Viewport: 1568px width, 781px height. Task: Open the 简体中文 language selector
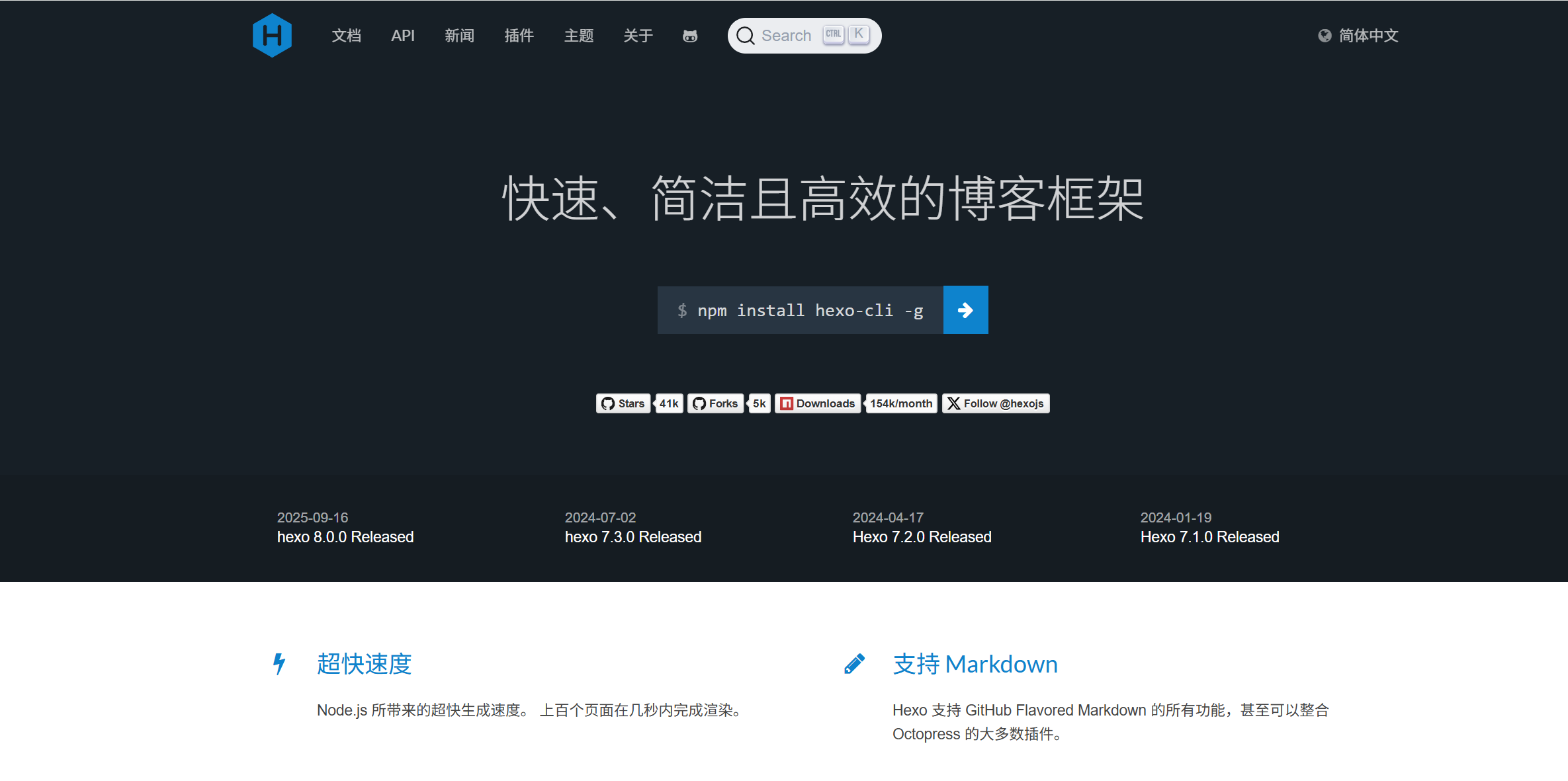click(x=1368, y=36)
